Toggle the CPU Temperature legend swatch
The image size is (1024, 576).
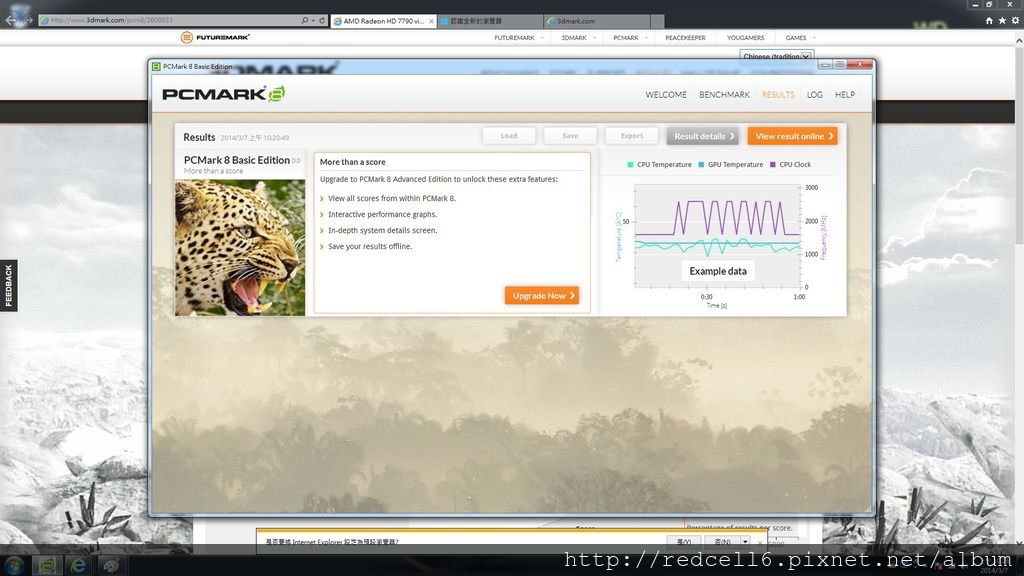[x=630, y=165]
